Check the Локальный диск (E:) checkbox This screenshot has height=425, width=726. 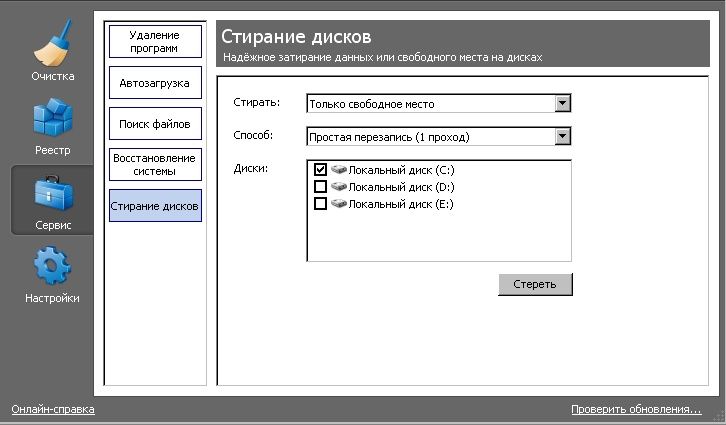coord(320,204)
